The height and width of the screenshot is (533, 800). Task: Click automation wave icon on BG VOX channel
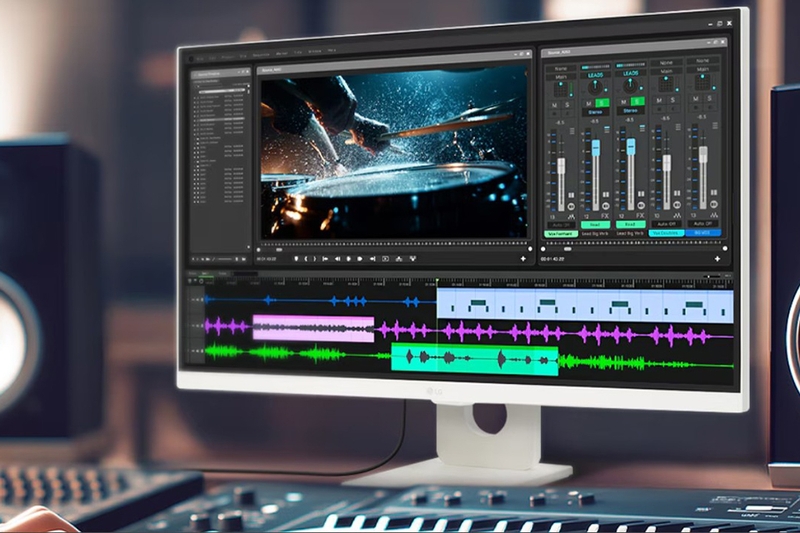(714, 215)
